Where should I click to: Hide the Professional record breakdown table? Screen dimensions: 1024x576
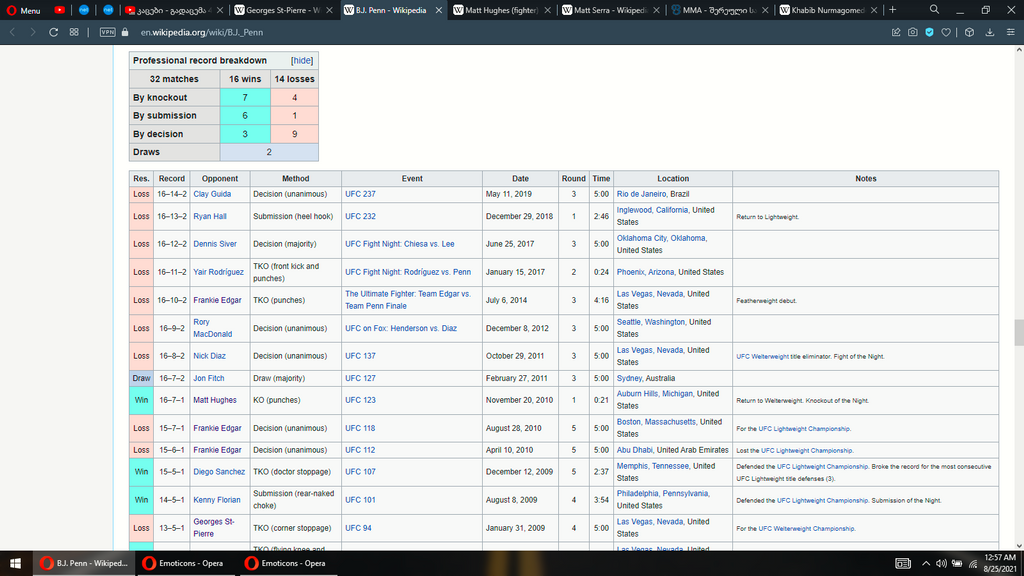tap(302, 60)
